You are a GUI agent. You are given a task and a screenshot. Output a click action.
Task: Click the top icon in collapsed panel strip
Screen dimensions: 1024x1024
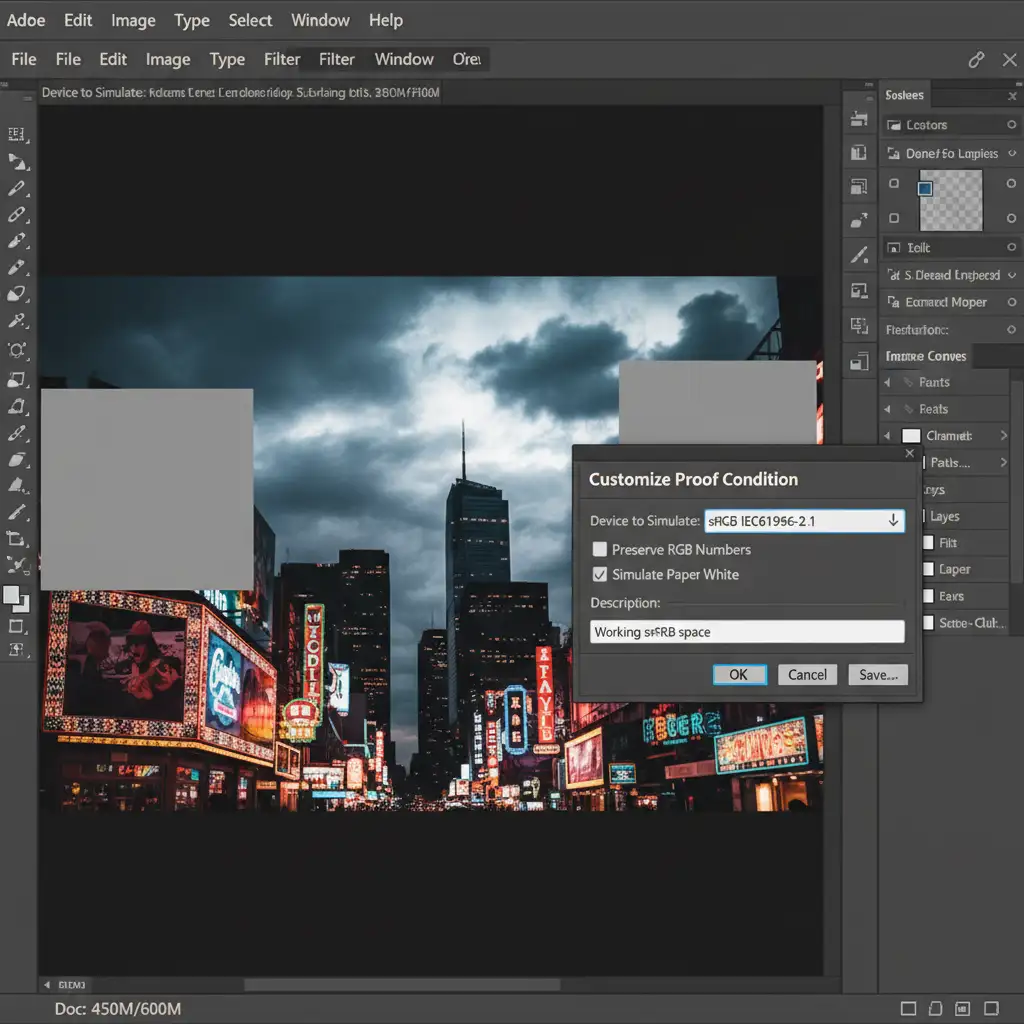(x=858, y=119)
